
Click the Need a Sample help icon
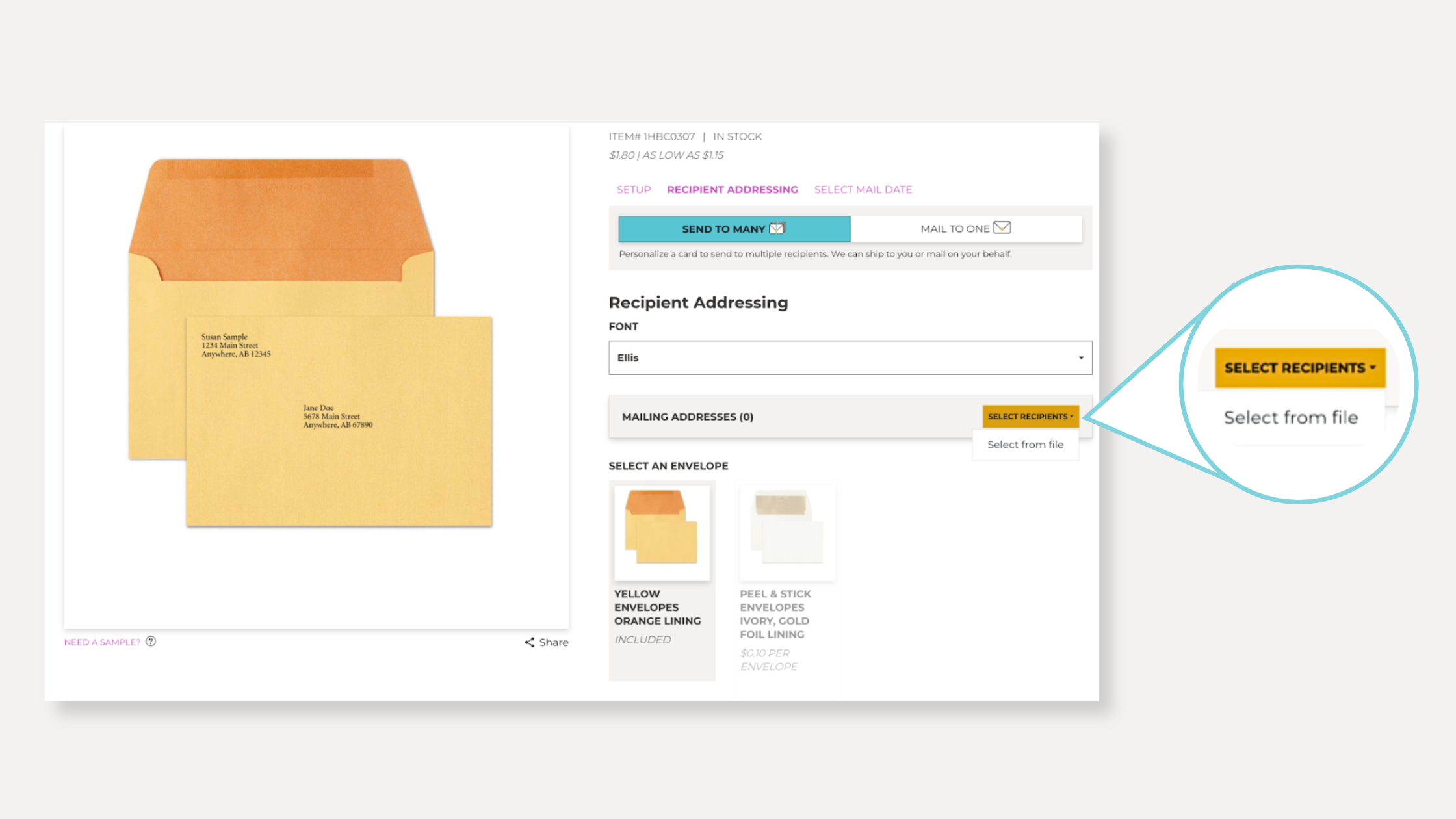pos(151,642)
